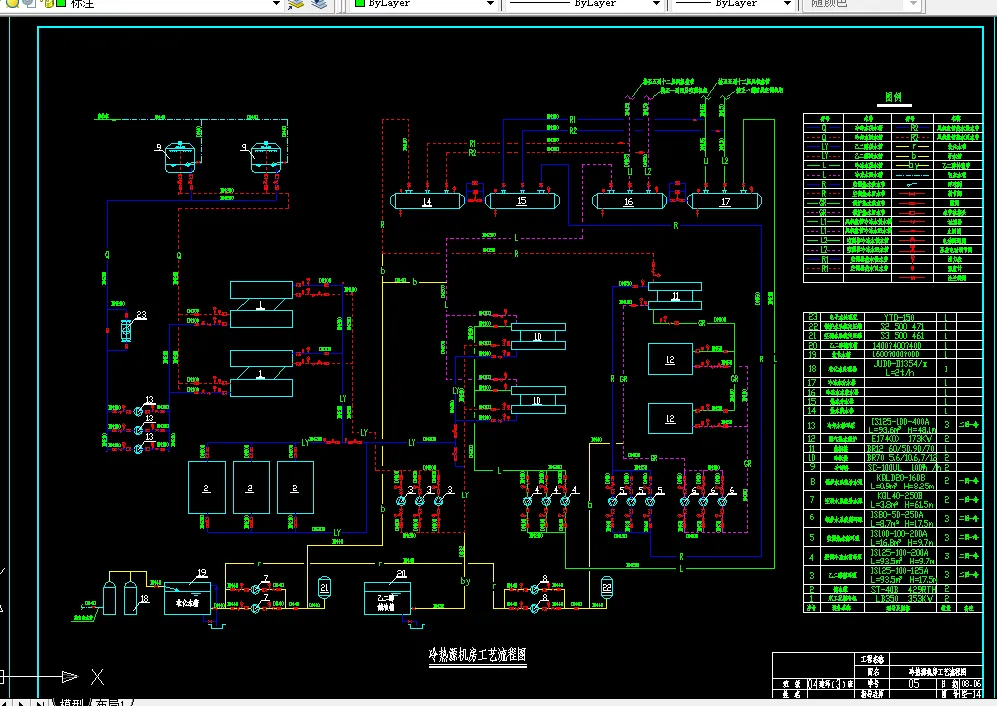Switch to the 布局1 layout tab
This screenshot has height=706, width=997.
pos(112,702)
